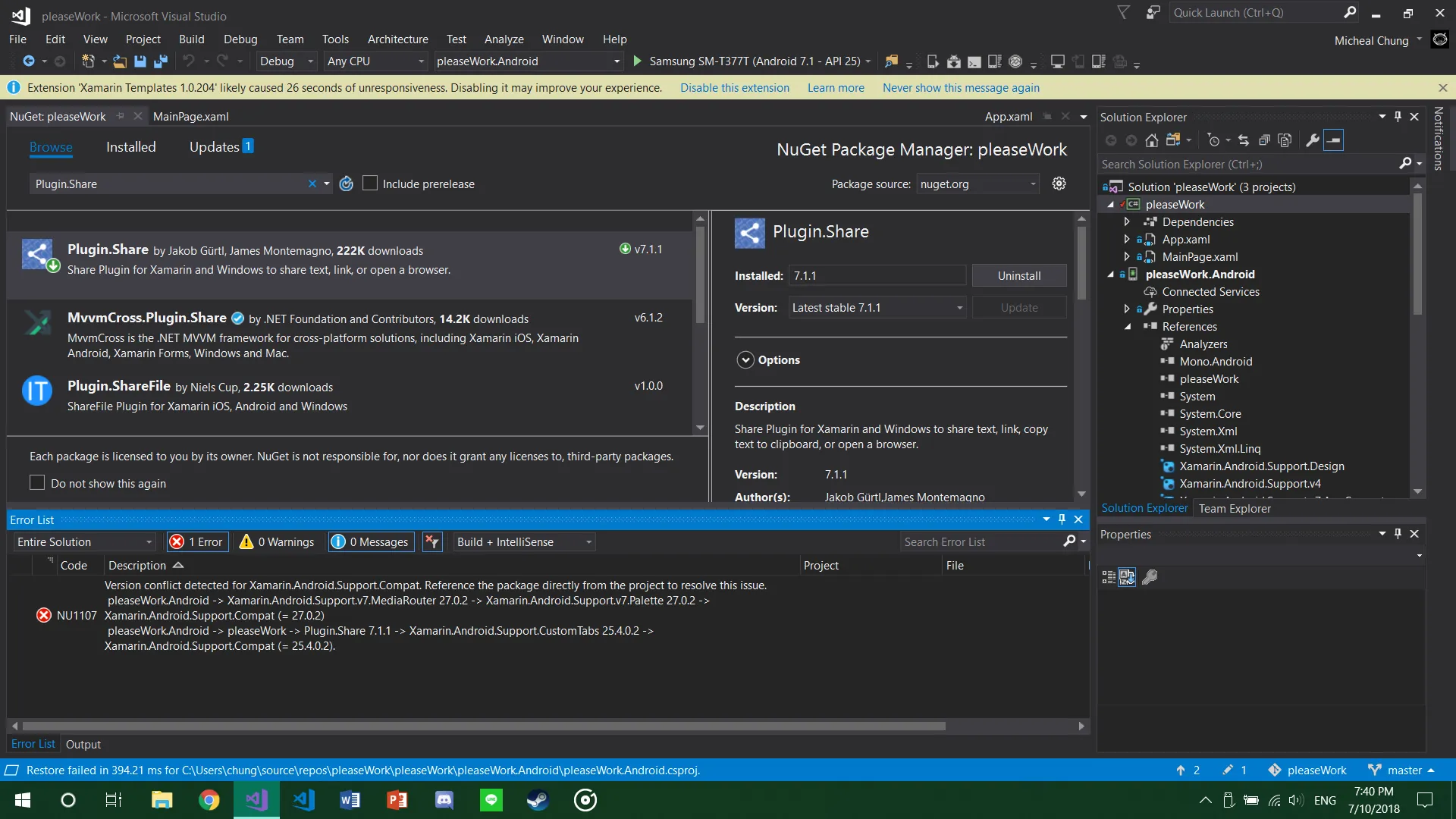This screenshot has height=819, width=1456.
Task: Click the Save All toolbar icon
Action: tap(160, 61)
